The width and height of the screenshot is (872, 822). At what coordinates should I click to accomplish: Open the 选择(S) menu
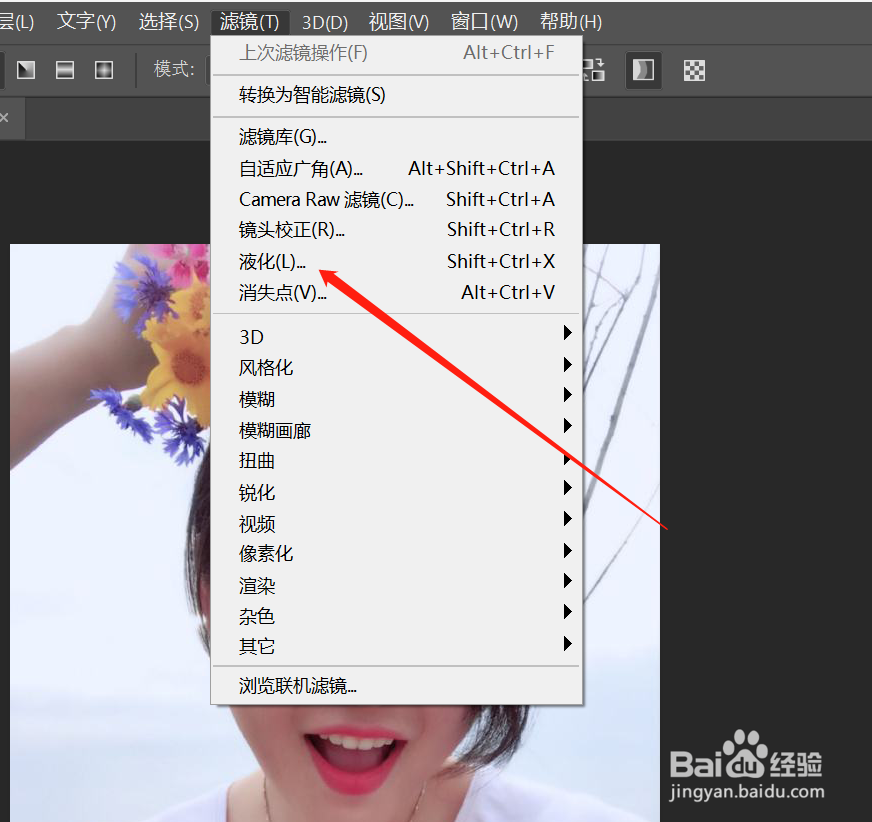pyautogui.click(x=169, y=22)
